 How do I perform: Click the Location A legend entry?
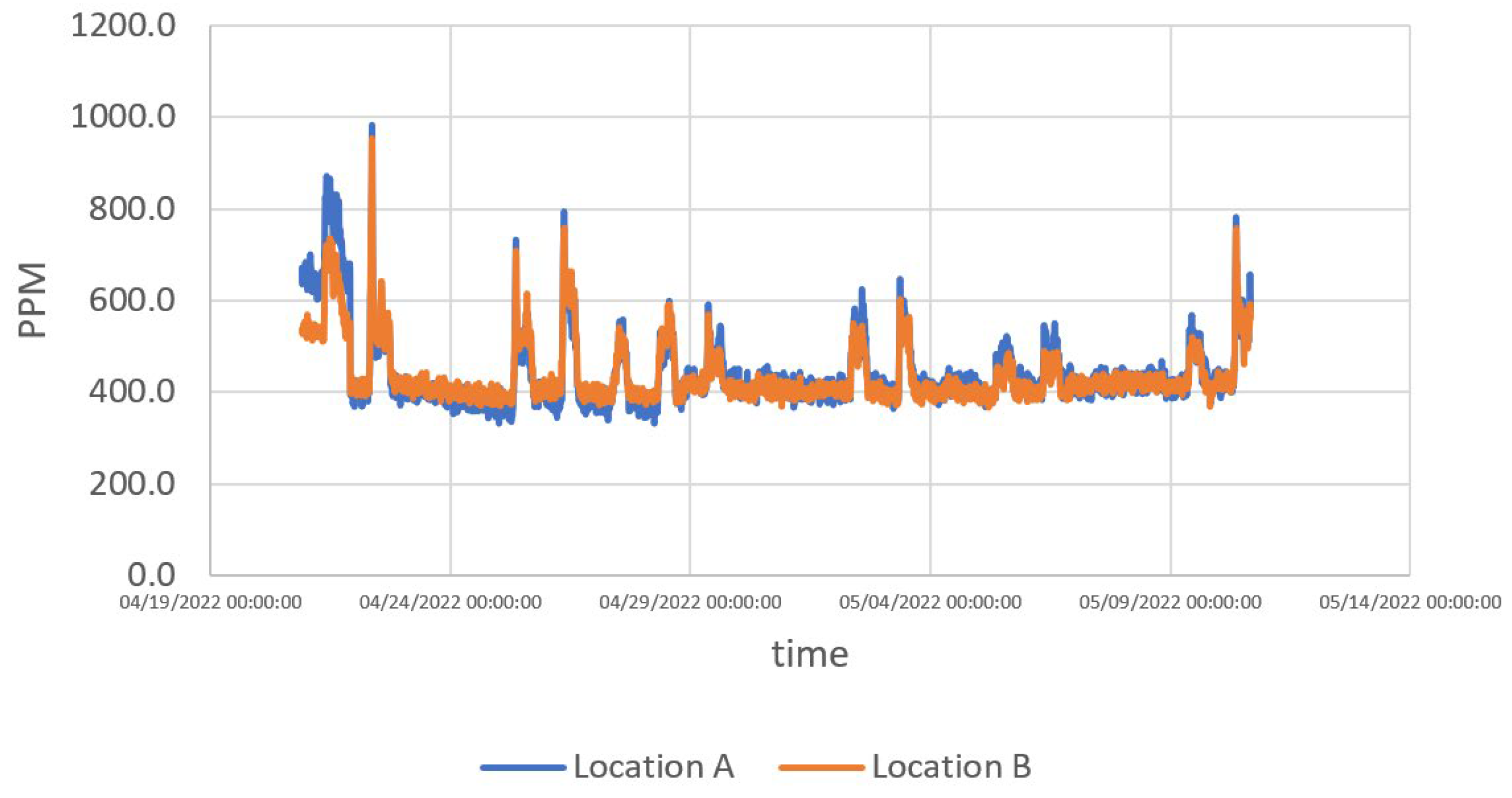653,767
